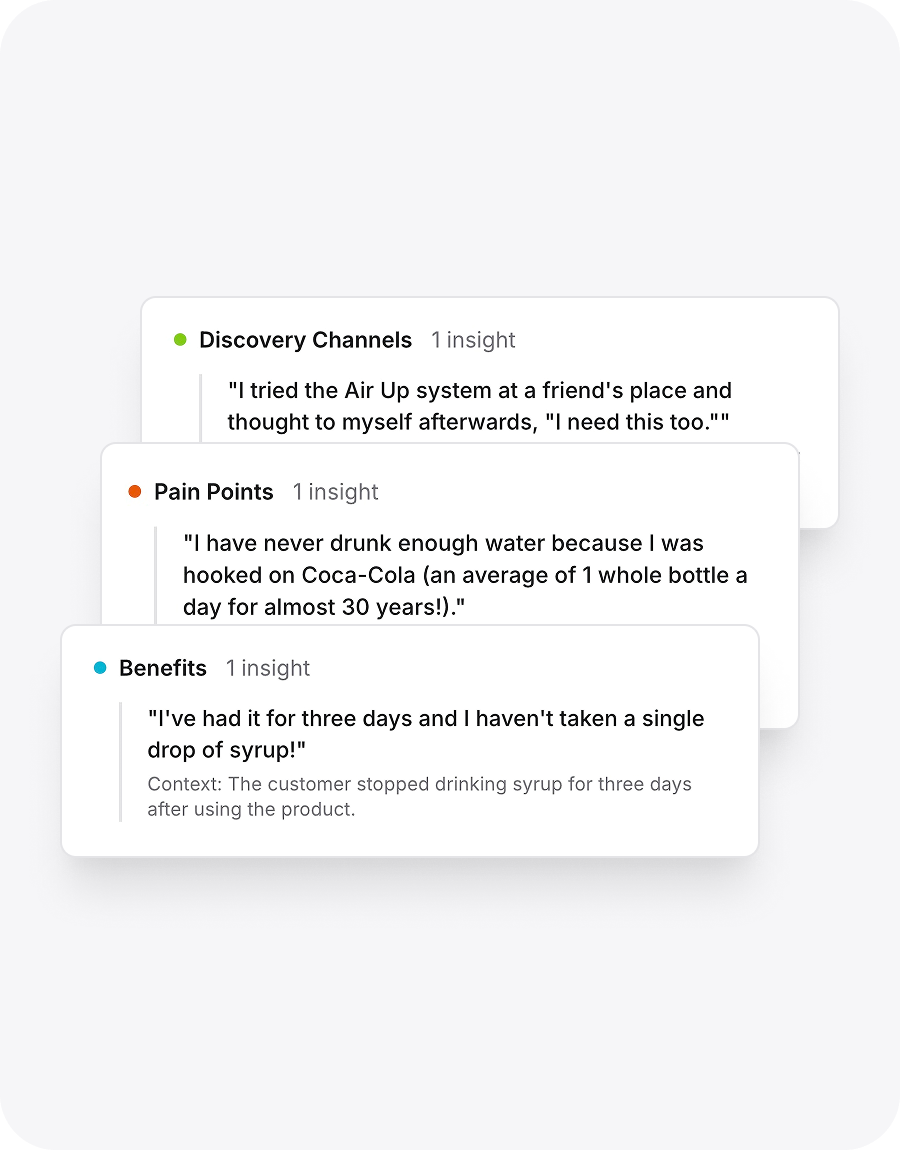Select the Air Up system quote
Screen dimensions: 900x1150
[479, 406]
